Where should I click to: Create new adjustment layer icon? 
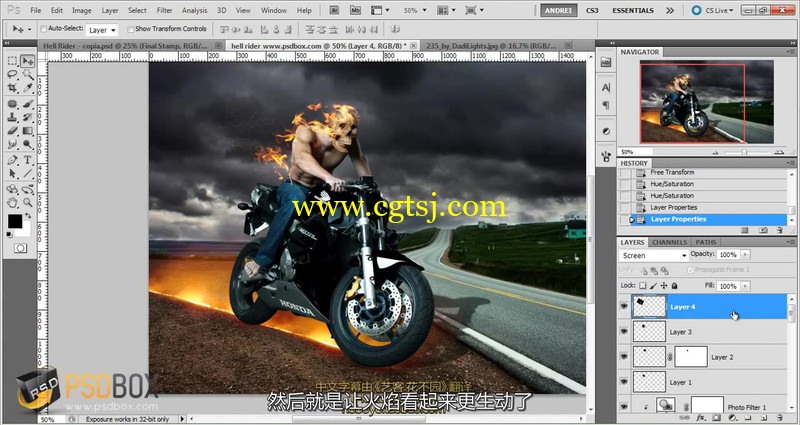coord(732,418)
